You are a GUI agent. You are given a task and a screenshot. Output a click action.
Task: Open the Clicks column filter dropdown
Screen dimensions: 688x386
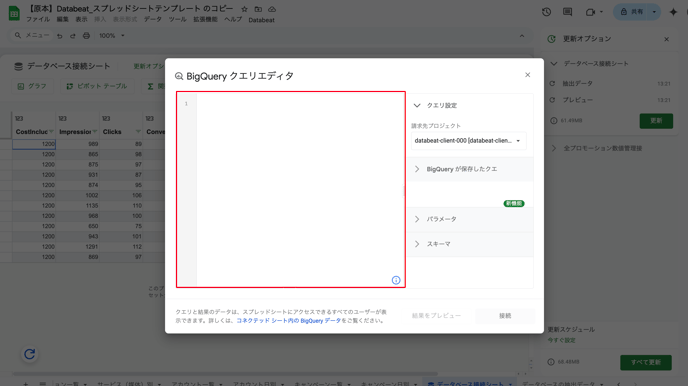coord(138,132)
